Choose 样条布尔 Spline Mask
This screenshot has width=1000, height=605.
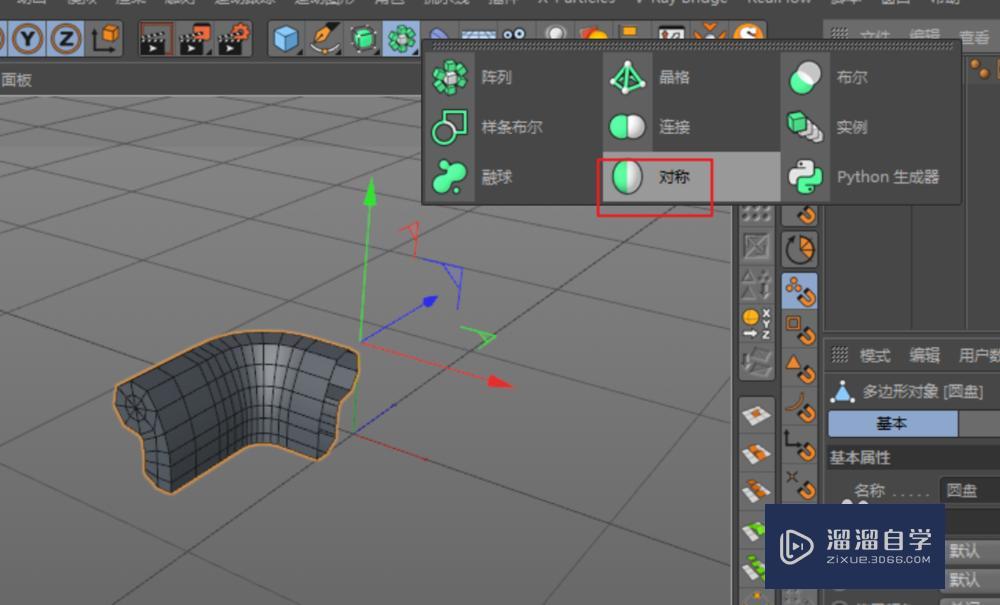(x=513, y=127)
